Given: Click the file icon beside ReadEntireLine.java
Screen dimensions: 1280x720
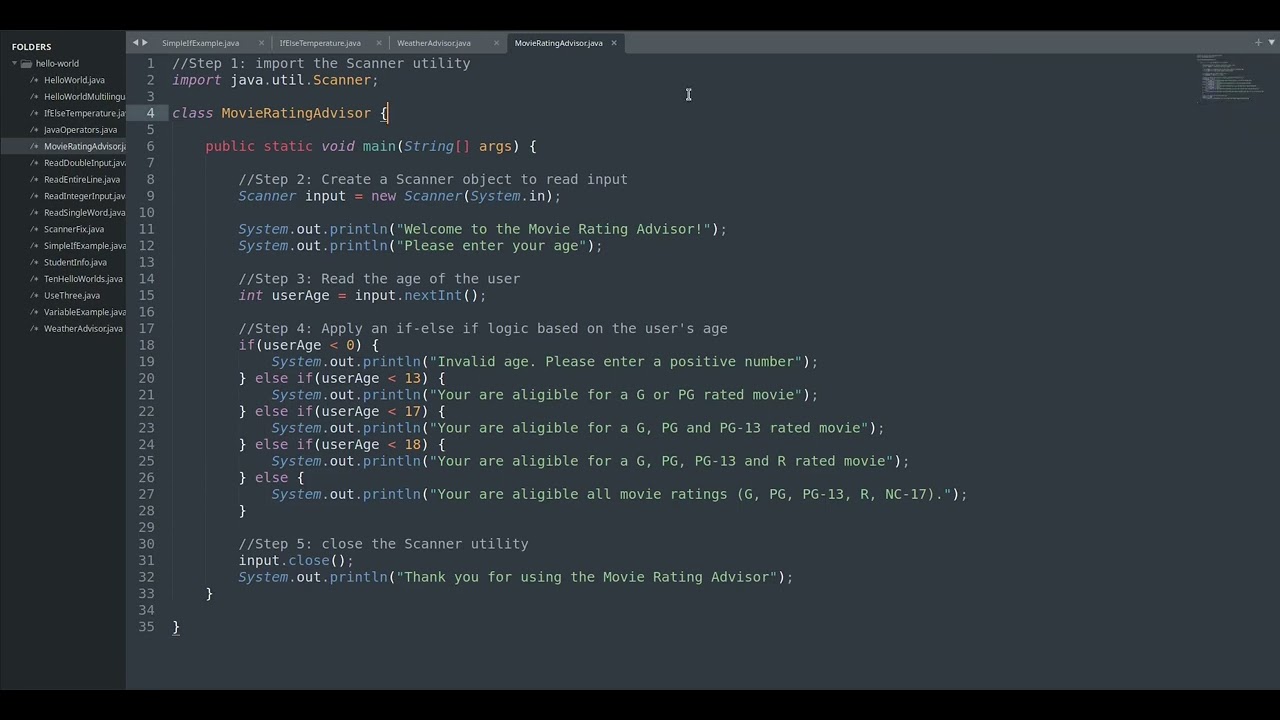Looking at the screenshot, I should [x=34, y=180].
